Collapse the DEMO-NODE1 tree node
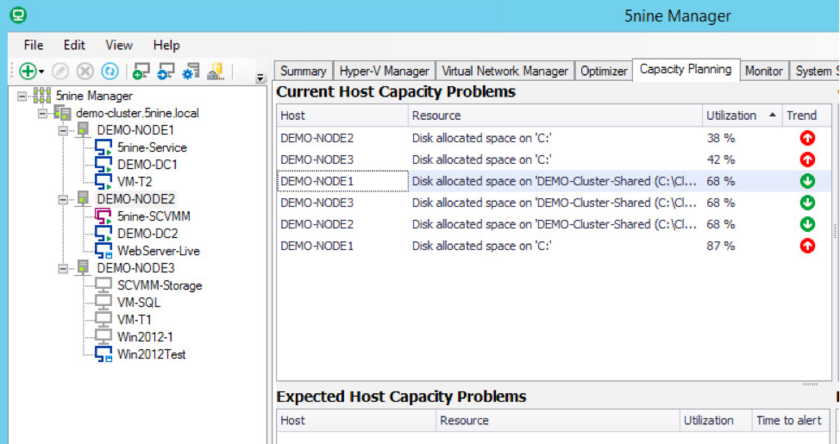840x444 pixels. tap(62, 131)
